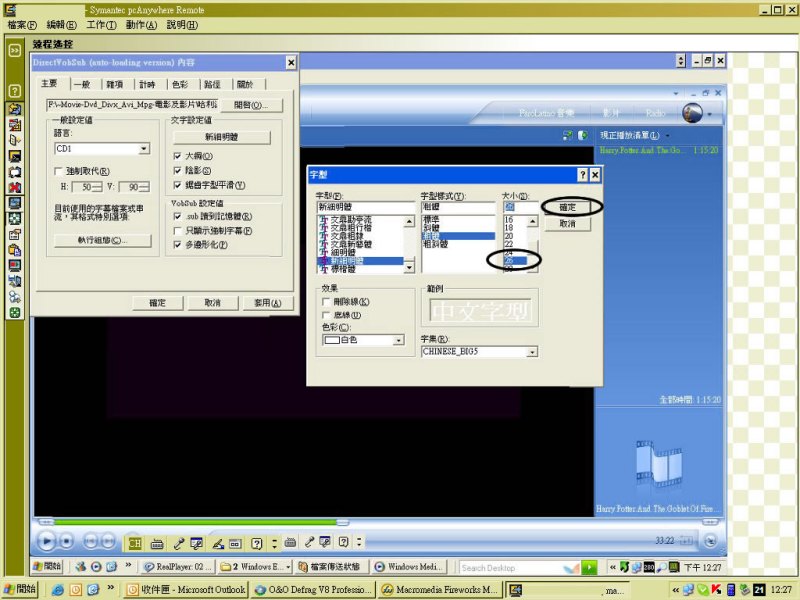Click the Macromedia Fireworks taskbar button

click(x=441, y=590)
